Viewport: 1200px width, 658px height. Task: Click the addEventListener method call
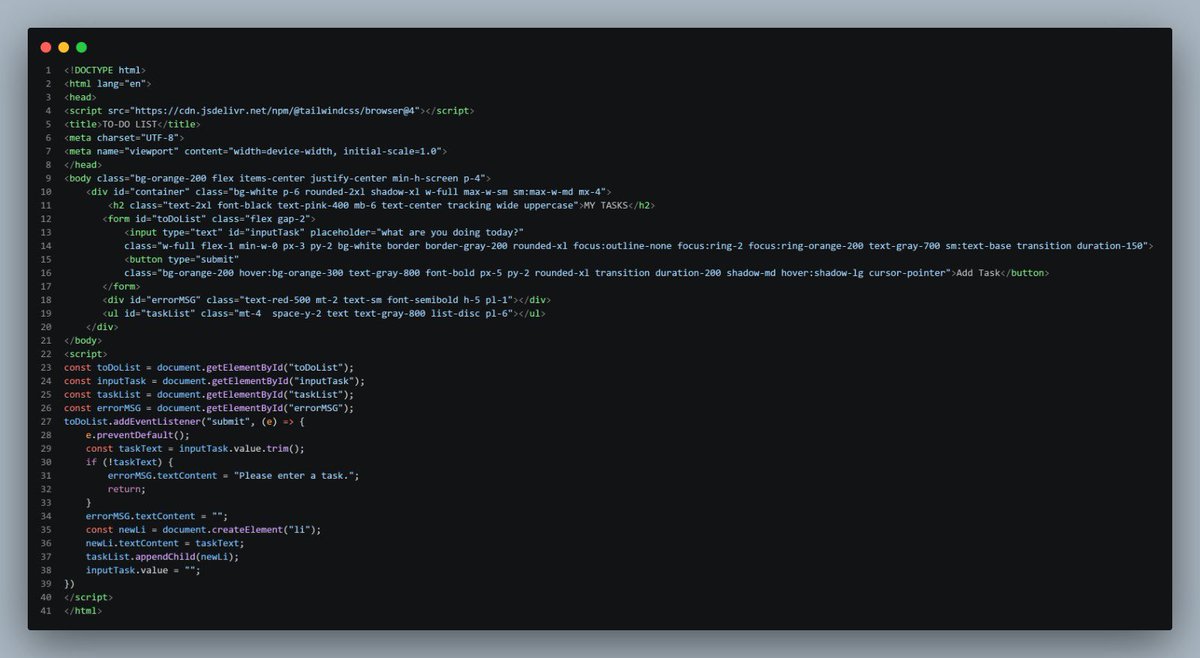point(158,421)
